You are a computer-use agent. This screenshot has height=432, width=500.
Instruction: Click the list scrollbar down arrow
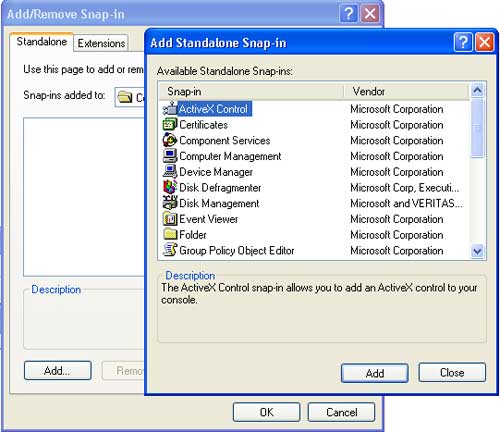(477, 251)
